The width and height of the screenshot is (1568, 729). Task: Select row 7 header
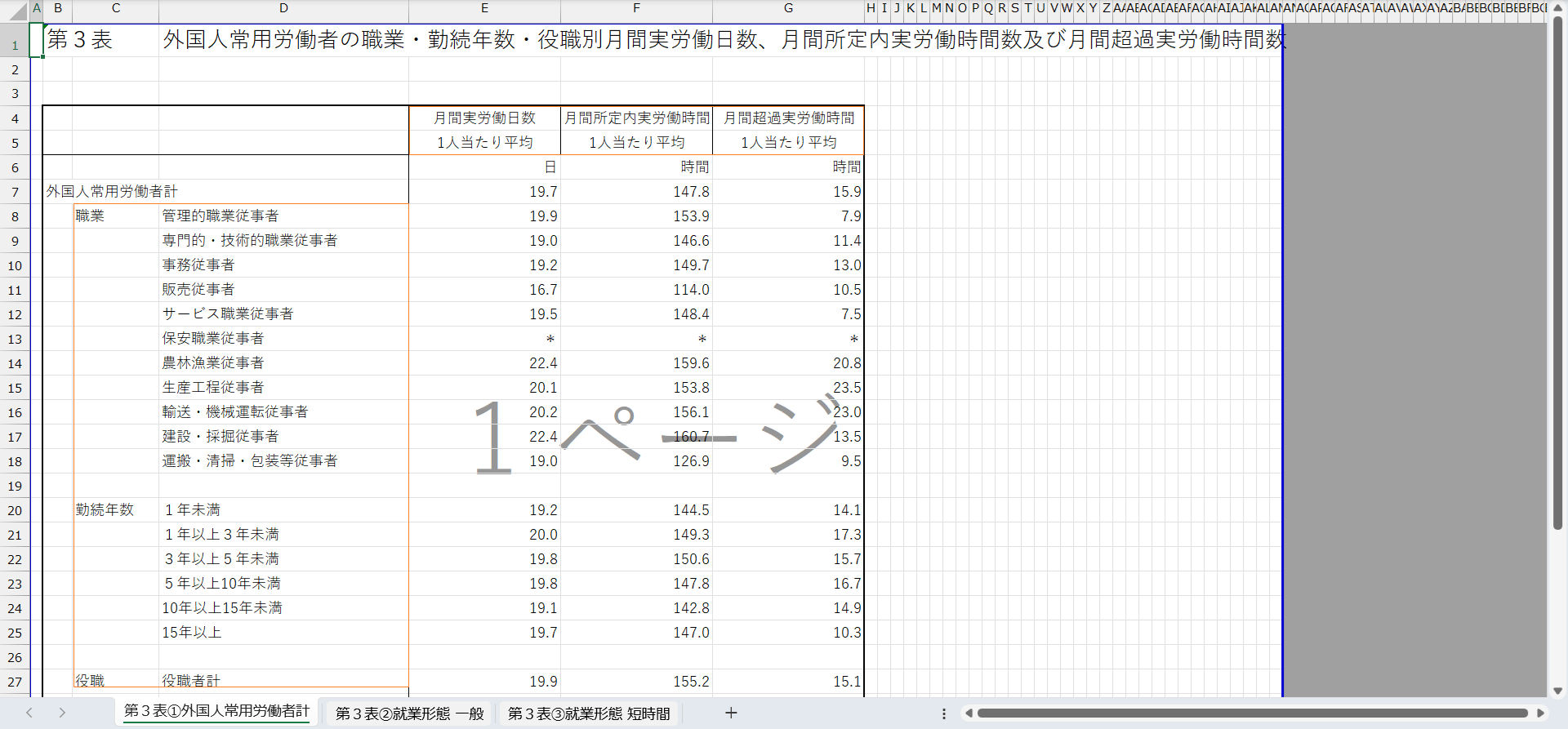[15, 193]
